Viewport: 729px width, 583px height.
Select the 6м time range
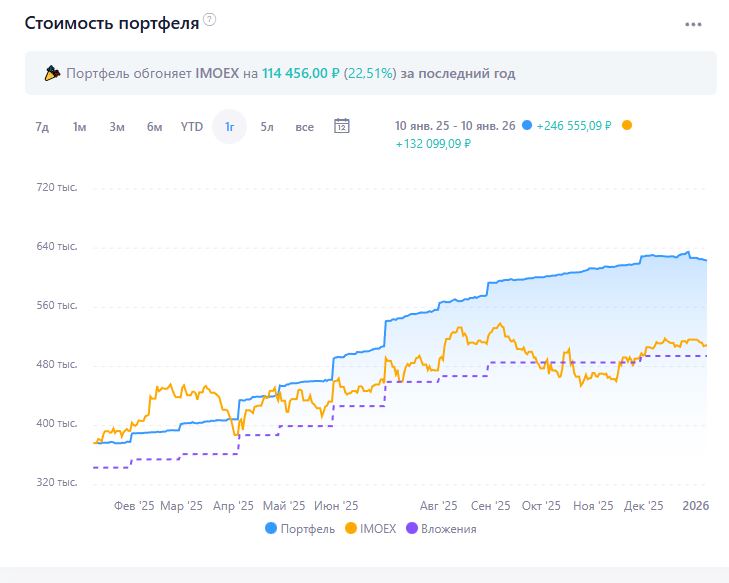pyautogui.click(x=154, y=127)
